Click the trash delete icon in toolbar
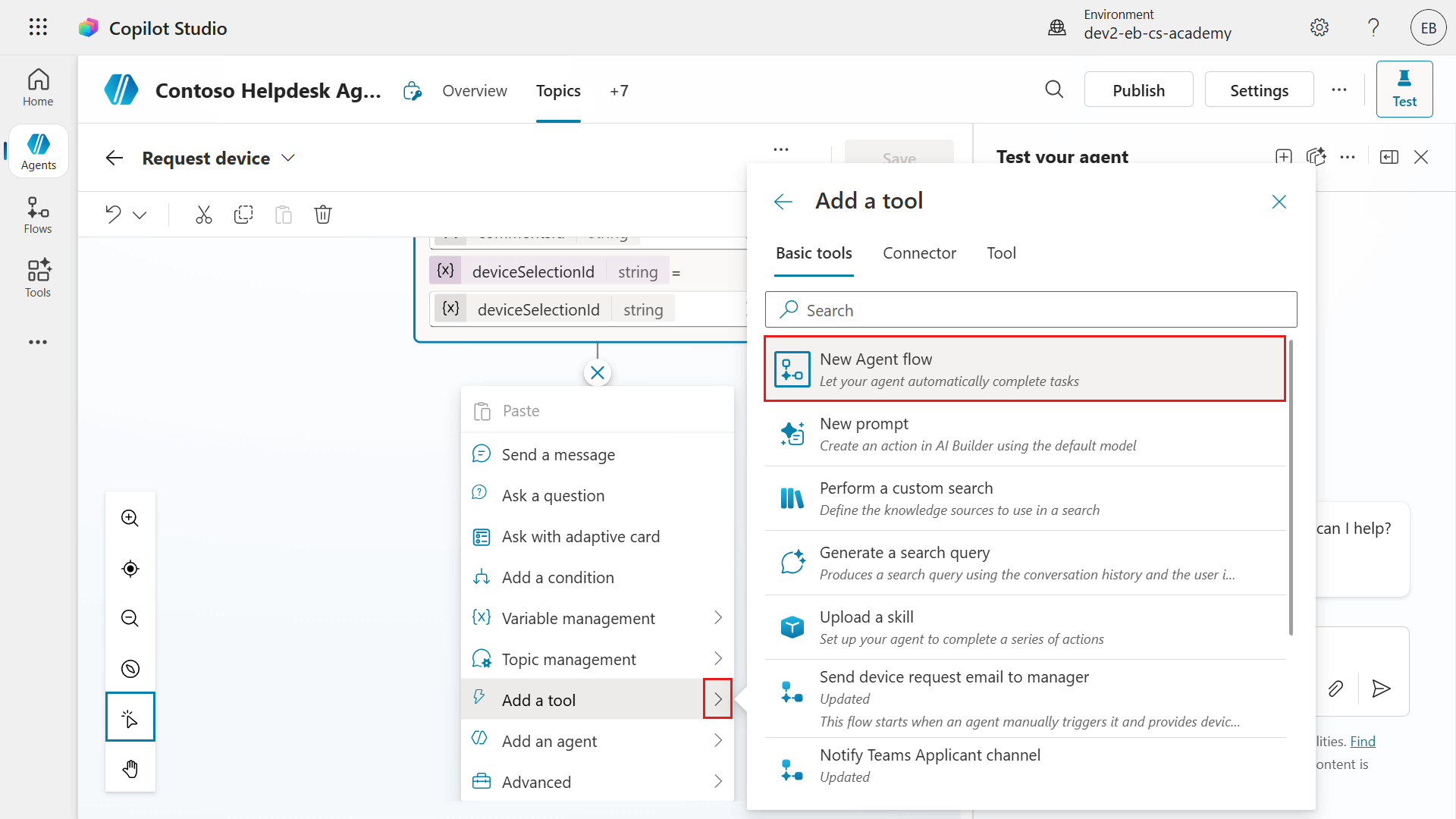This screenshot has width=1456, height=819. [323, 215]
